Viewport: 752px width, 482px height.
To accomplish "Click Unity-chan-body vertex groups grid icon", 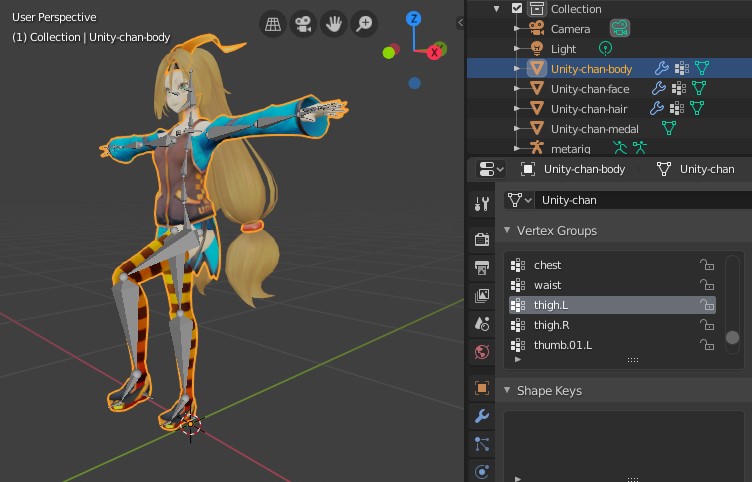I will click(x=682, y=69).
